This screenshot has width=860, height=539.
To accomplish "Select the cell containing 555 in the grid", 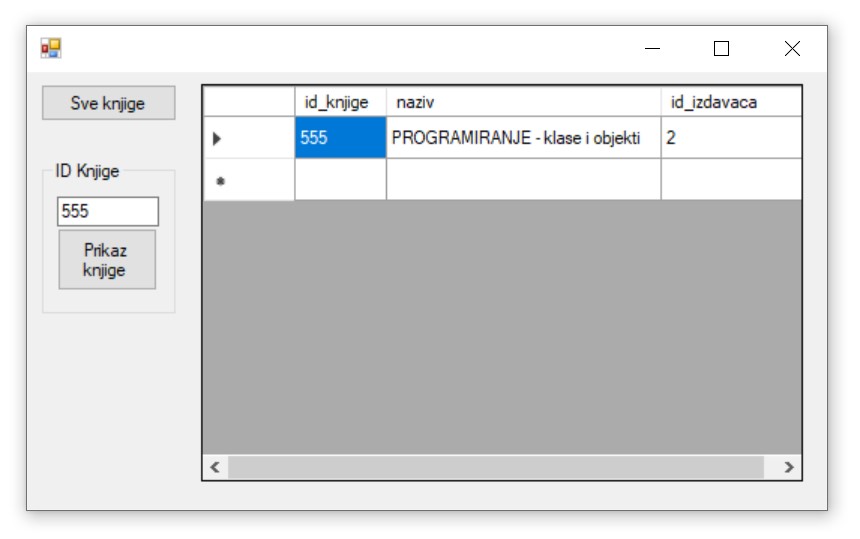I will pos(340,138).
